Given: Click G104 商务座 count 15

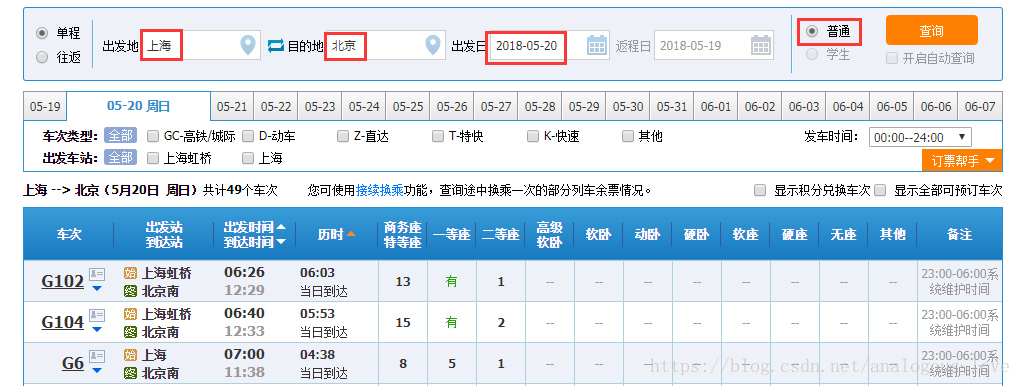Looking at the screenshot, I should (x=403, y=323).
